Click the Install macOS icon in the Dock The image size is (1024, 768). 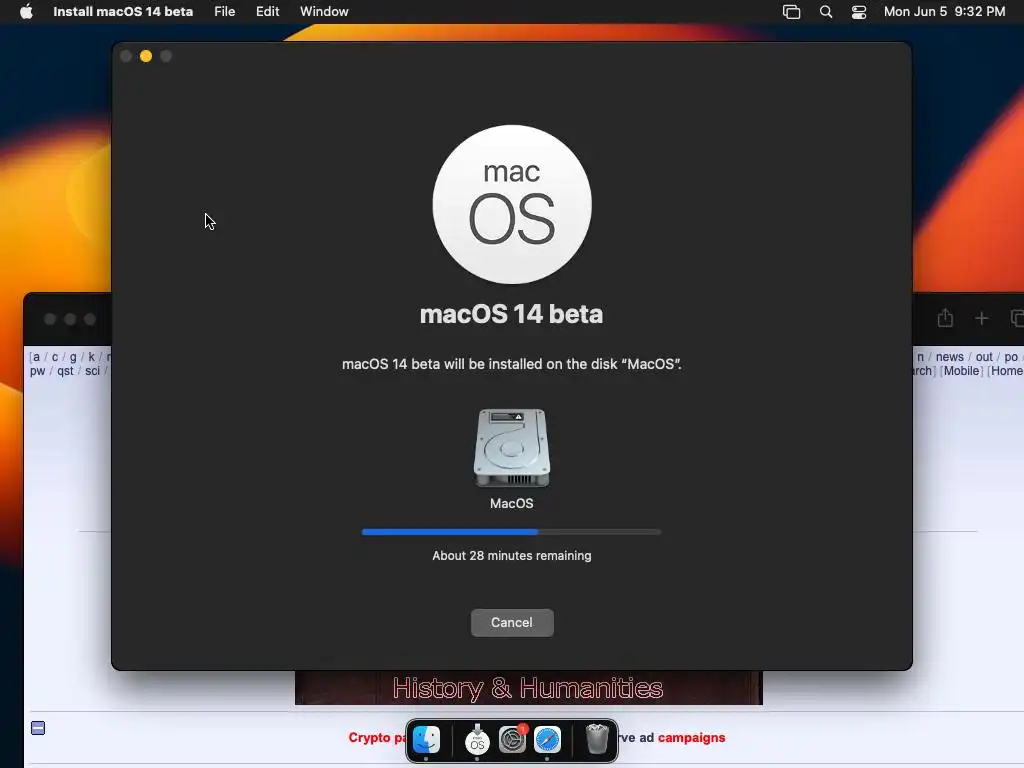pos(477,740)
